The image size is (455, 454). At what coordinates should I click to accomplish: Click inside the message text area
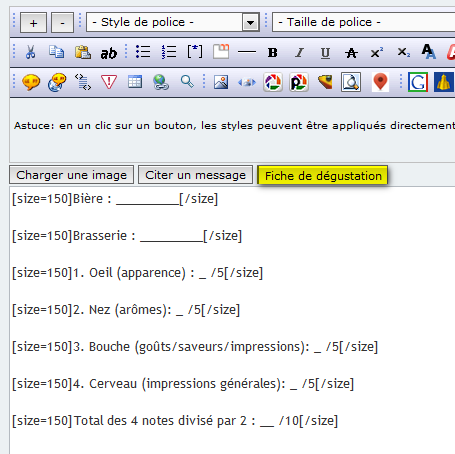pos(232,320)
